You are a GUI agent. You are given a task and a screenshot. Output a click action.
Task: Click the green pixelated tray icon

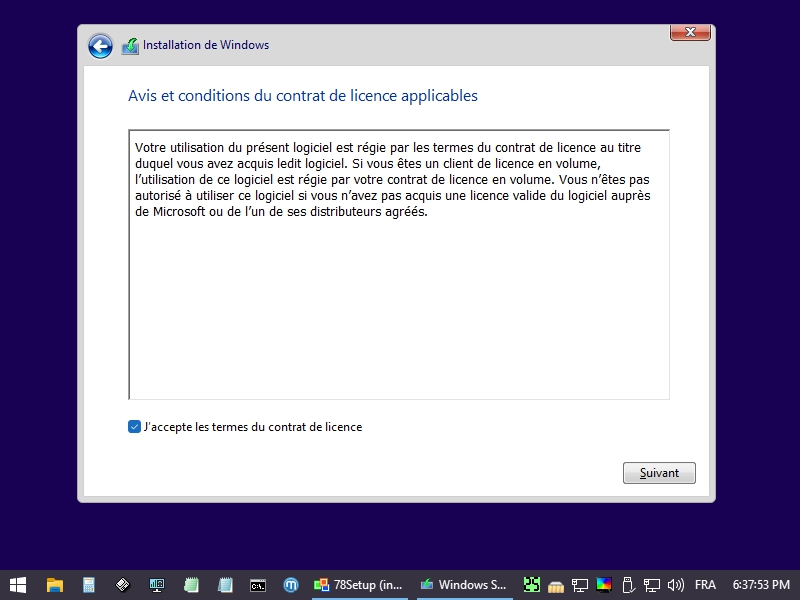532,584
